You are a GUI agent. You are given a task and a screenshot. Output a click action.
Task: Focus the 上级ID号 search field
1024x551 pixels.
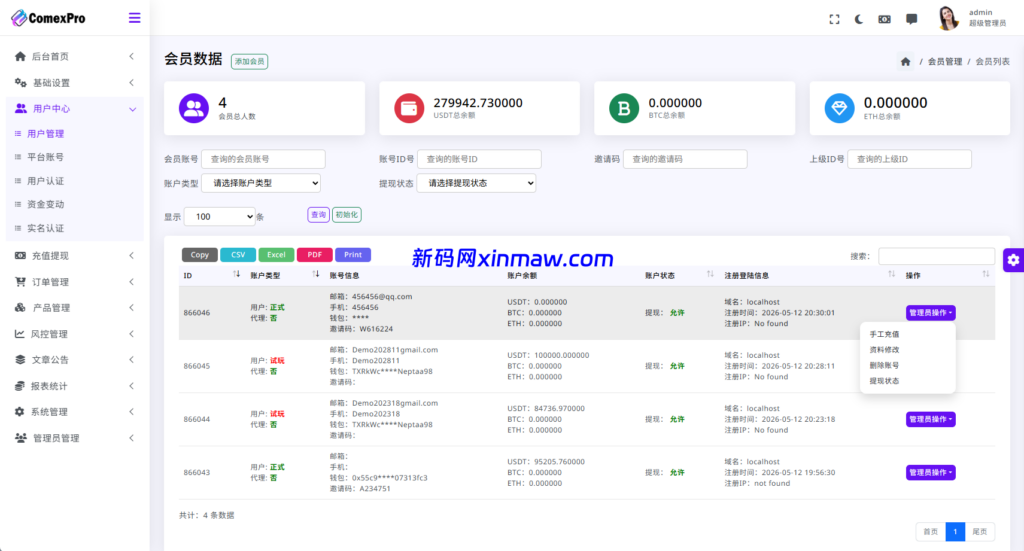(x=909, y=159)
